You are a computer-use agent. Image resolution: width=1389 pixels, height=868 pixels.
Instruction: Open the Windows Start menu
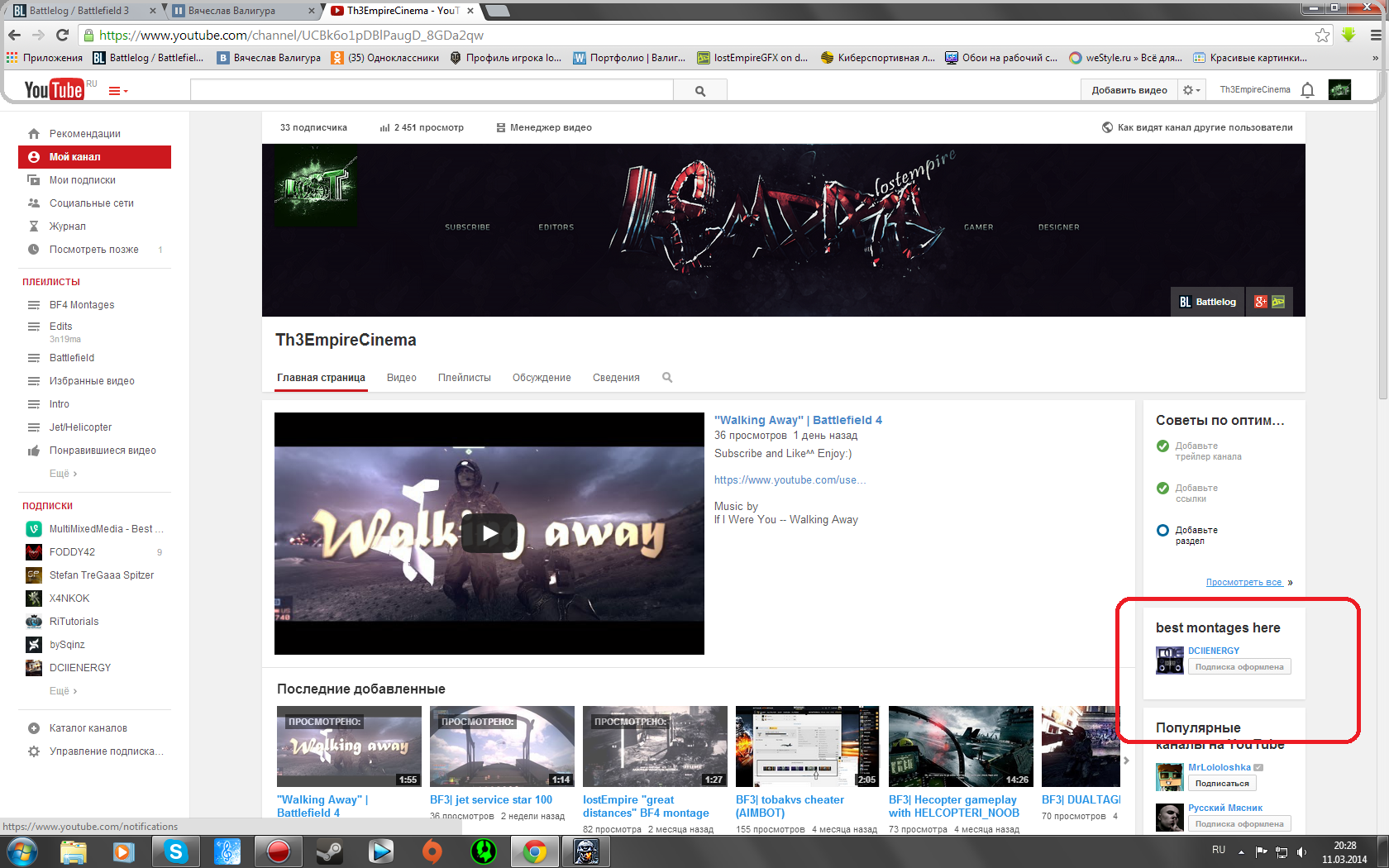[21, 851]
